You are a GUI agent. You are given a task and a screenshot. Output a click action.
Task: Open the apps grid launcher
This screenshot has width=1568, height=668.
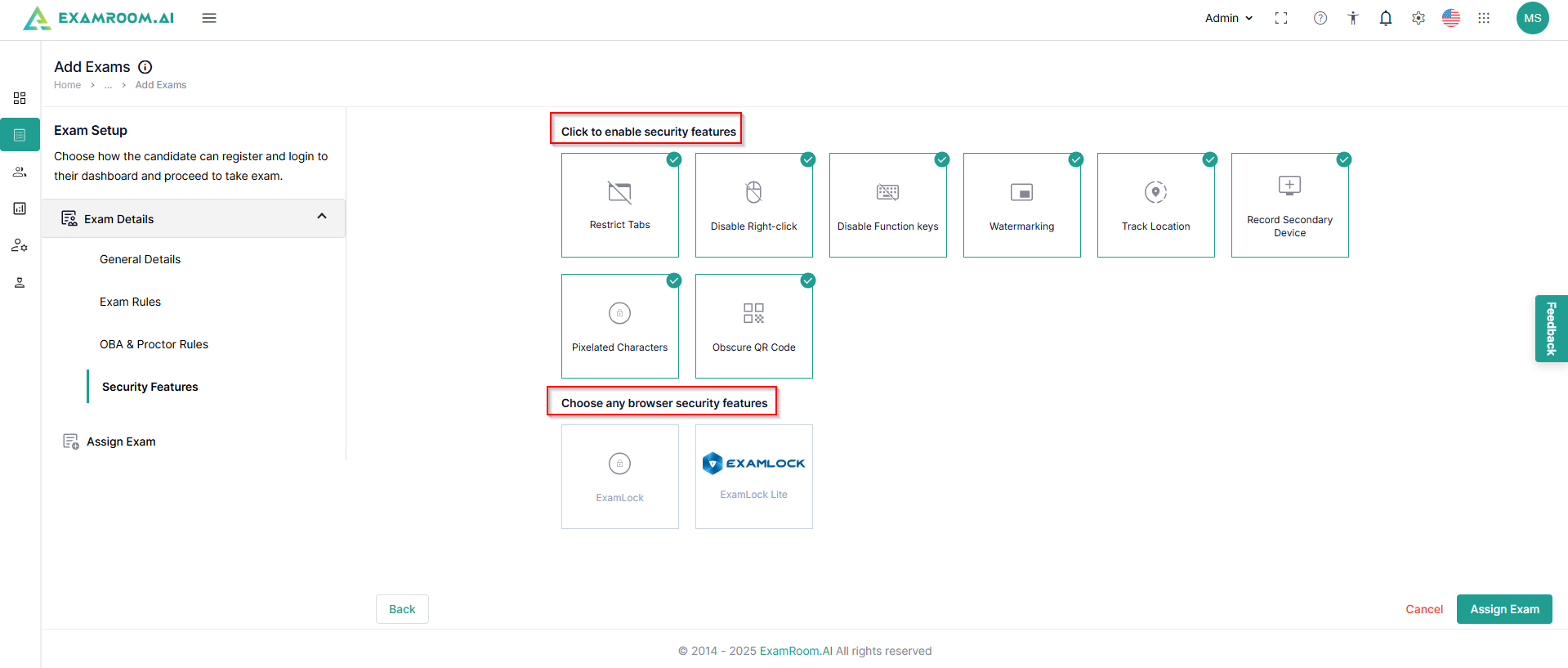[x=1484, y=18]
